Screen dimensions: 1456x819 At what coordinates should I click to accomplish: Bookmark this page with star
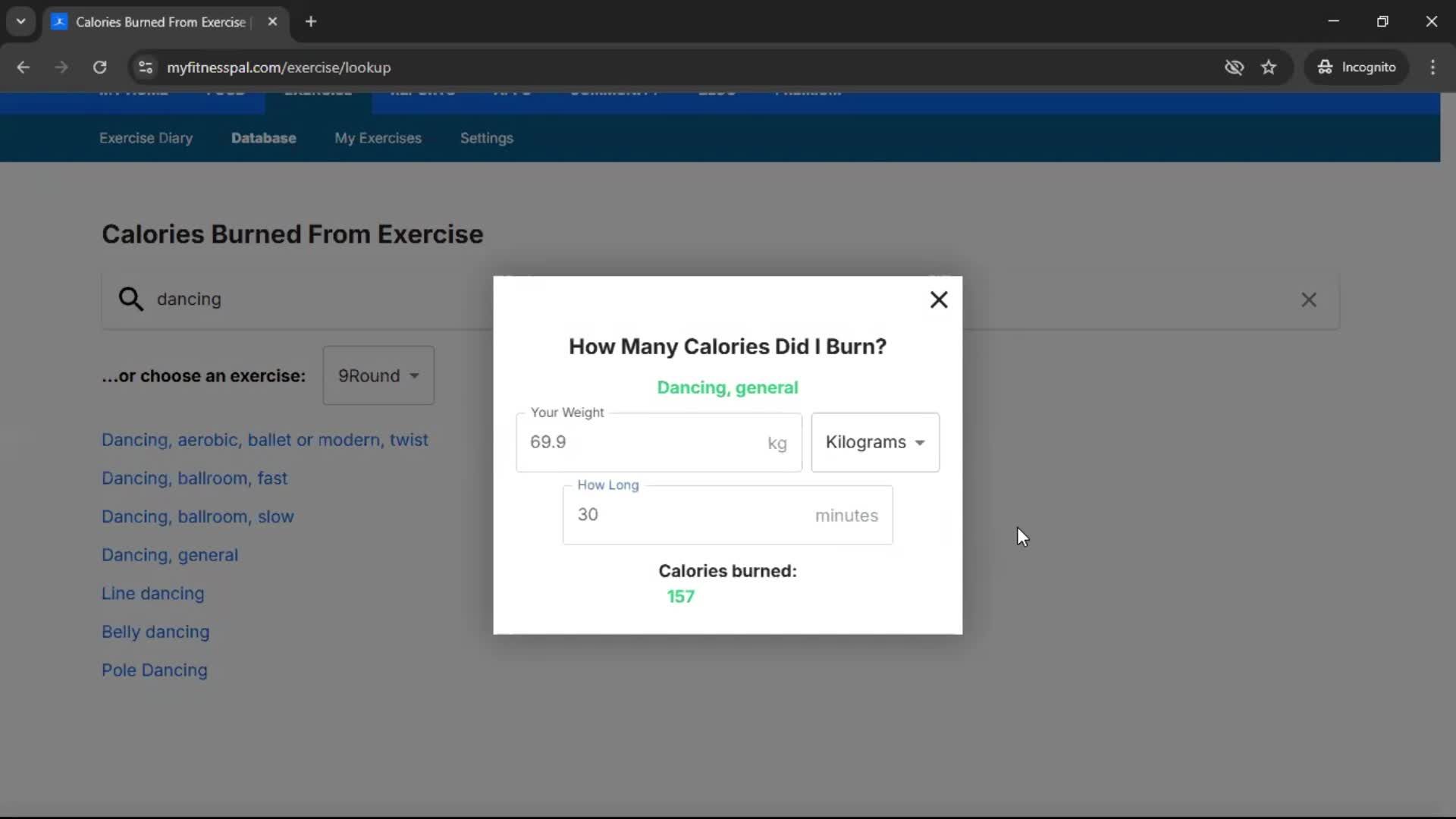(1269, 67)
